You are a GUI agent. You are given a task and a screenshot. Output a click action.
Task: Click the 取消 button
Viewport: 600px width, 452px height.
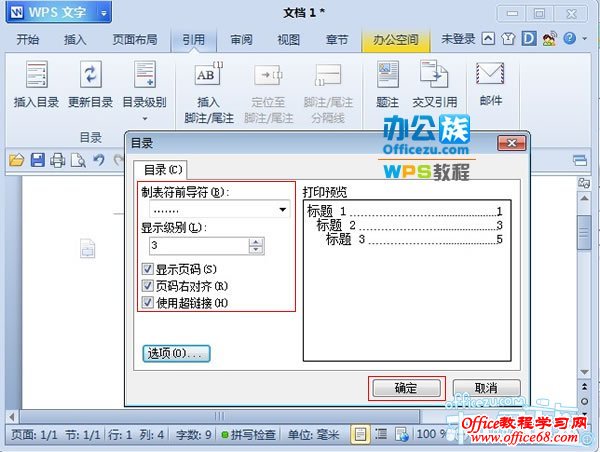486,388
